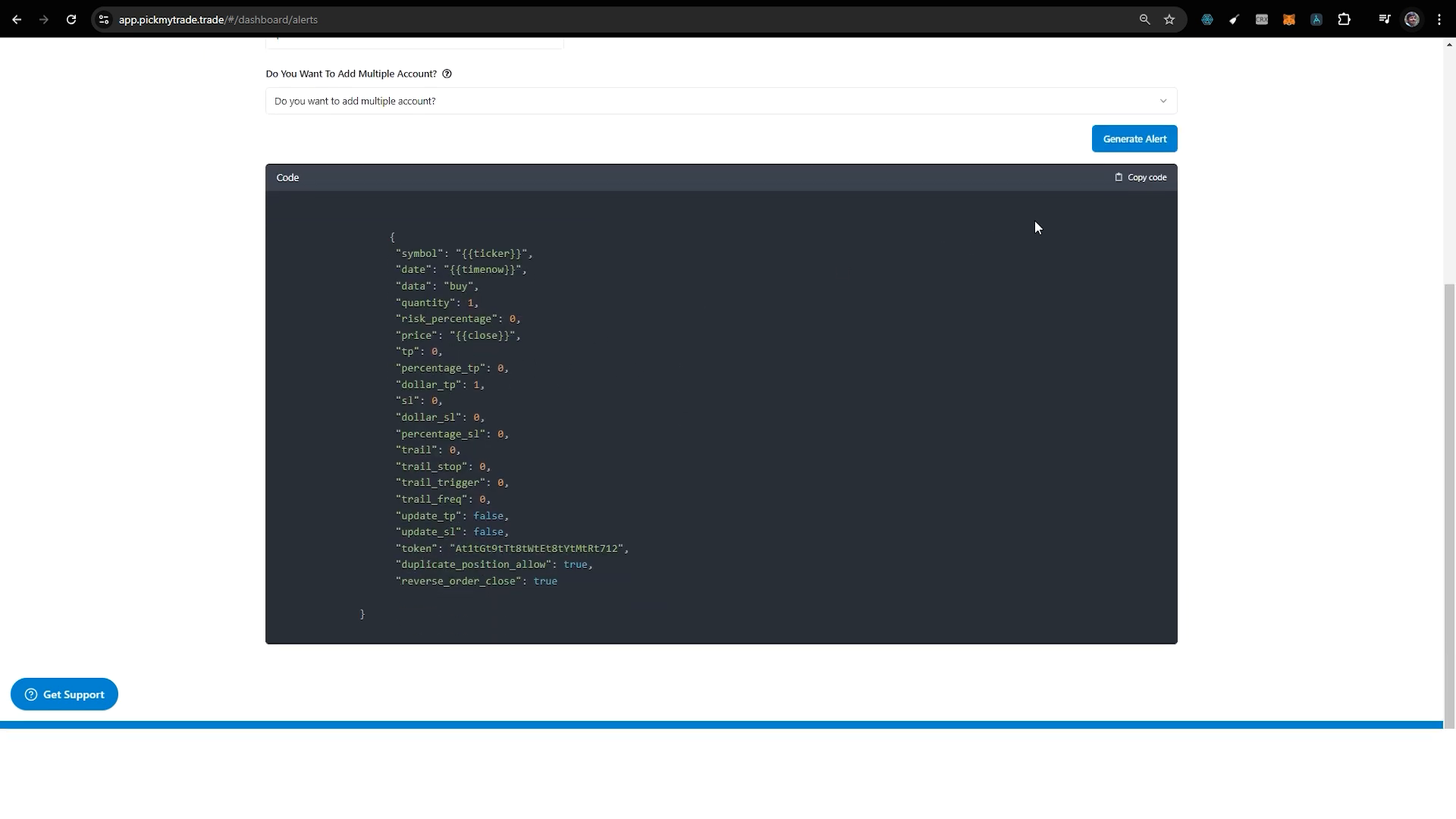This screenshot has height=819, width=1456.
Task: Open the browser profile avatar
Action: click(1412, 20)
